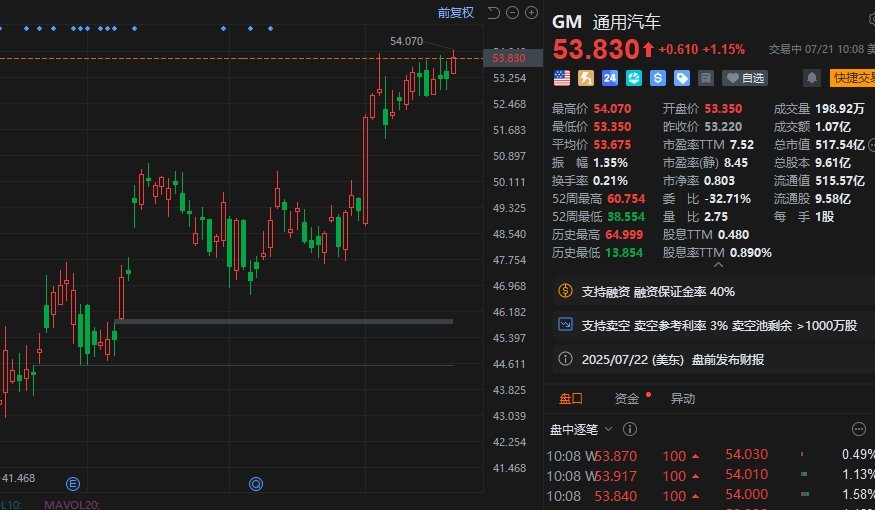The width and height of the screenshot is (875, 510).
Task: Set a price alert with bell icon
Action: point(812,78)
